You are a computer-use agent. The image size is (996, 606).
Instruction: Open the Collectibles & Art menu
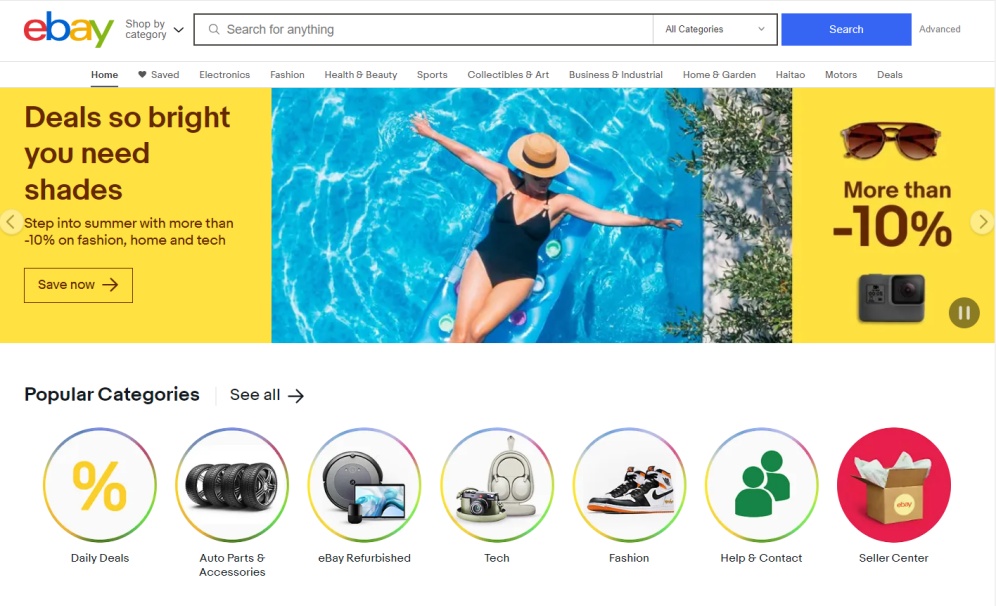(x=508, y=75)
